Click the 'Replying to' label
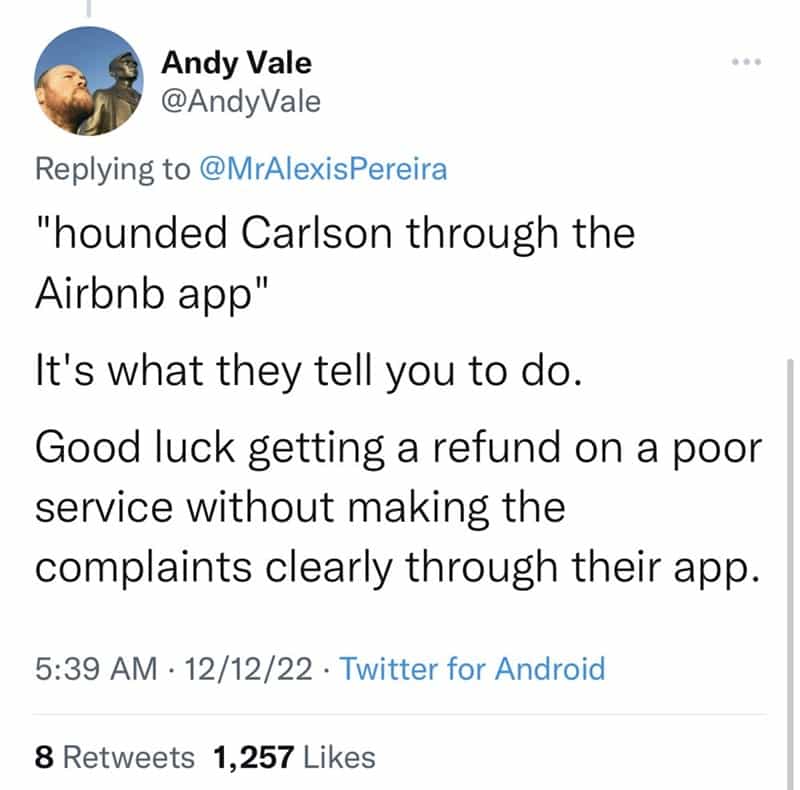800x790 pixels. click(x=112, y=169)
